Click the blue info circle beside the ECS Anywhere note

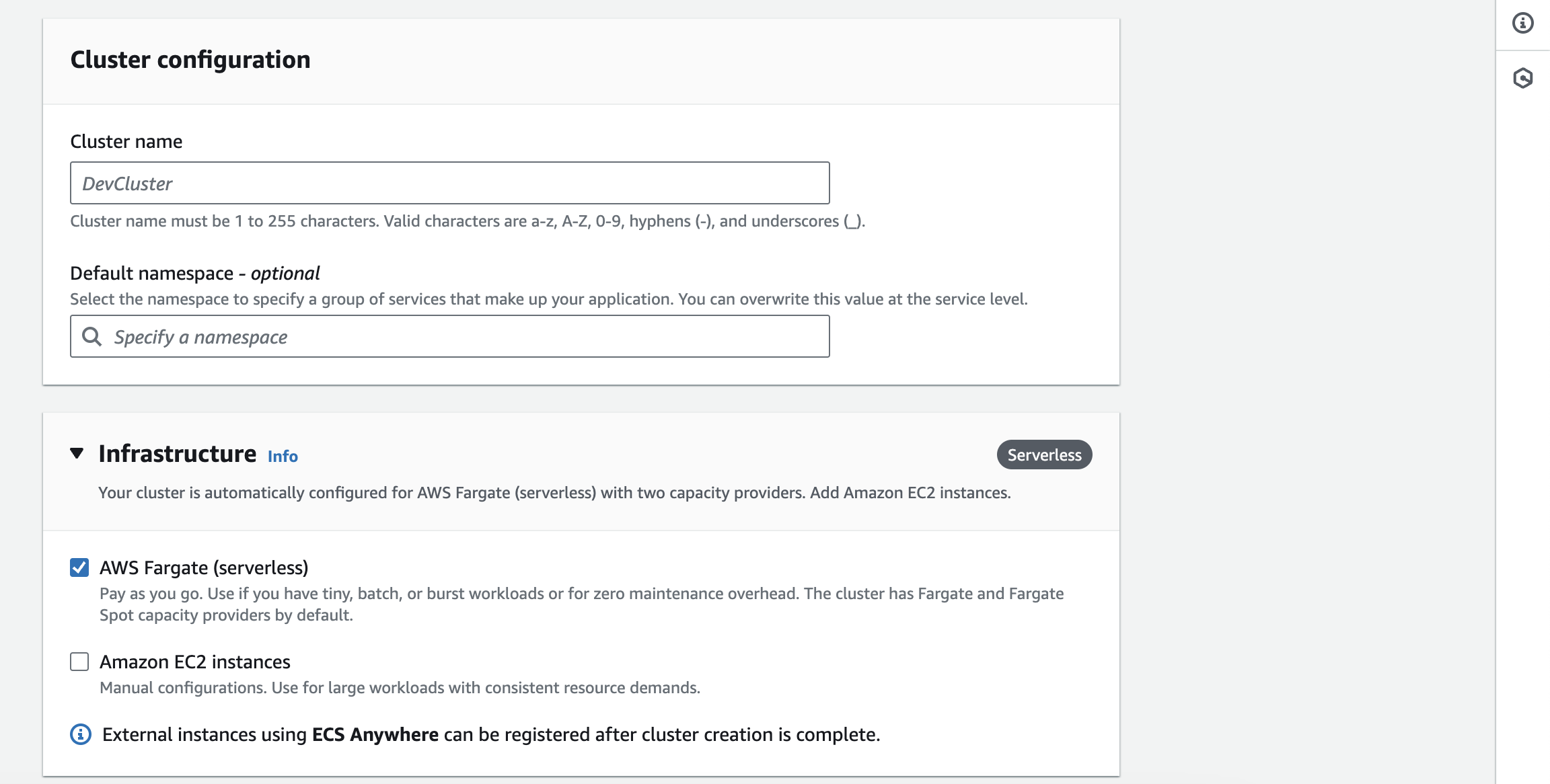[x=81, y=734]
